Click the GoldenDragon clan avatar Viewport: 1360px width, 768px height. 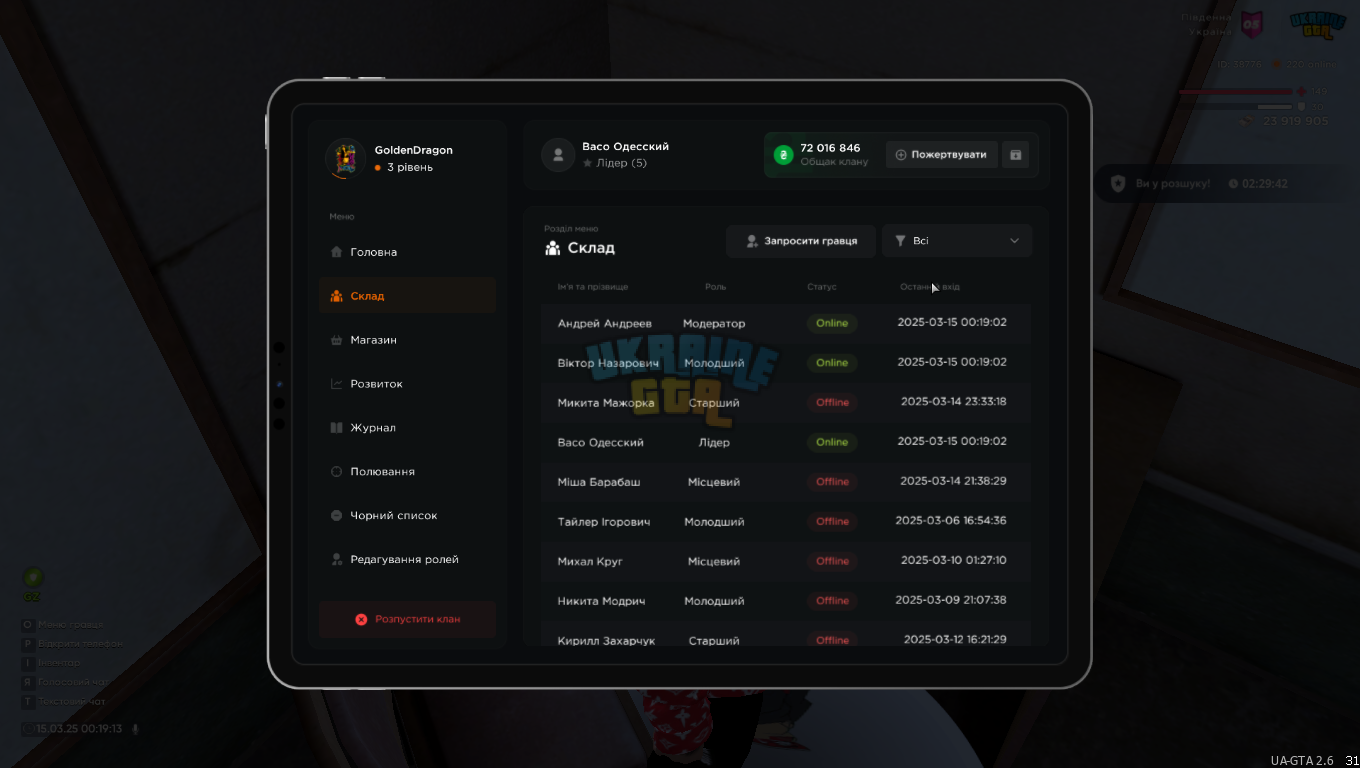[x=345, y=158]
